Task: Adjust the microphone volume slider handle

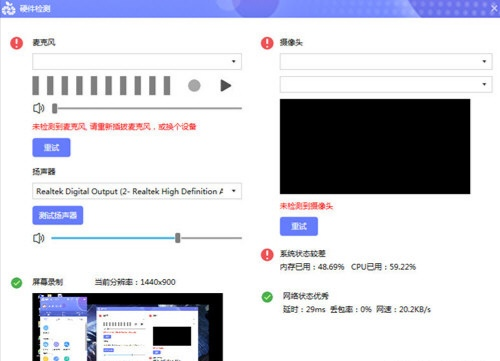Action: [55, 108]
